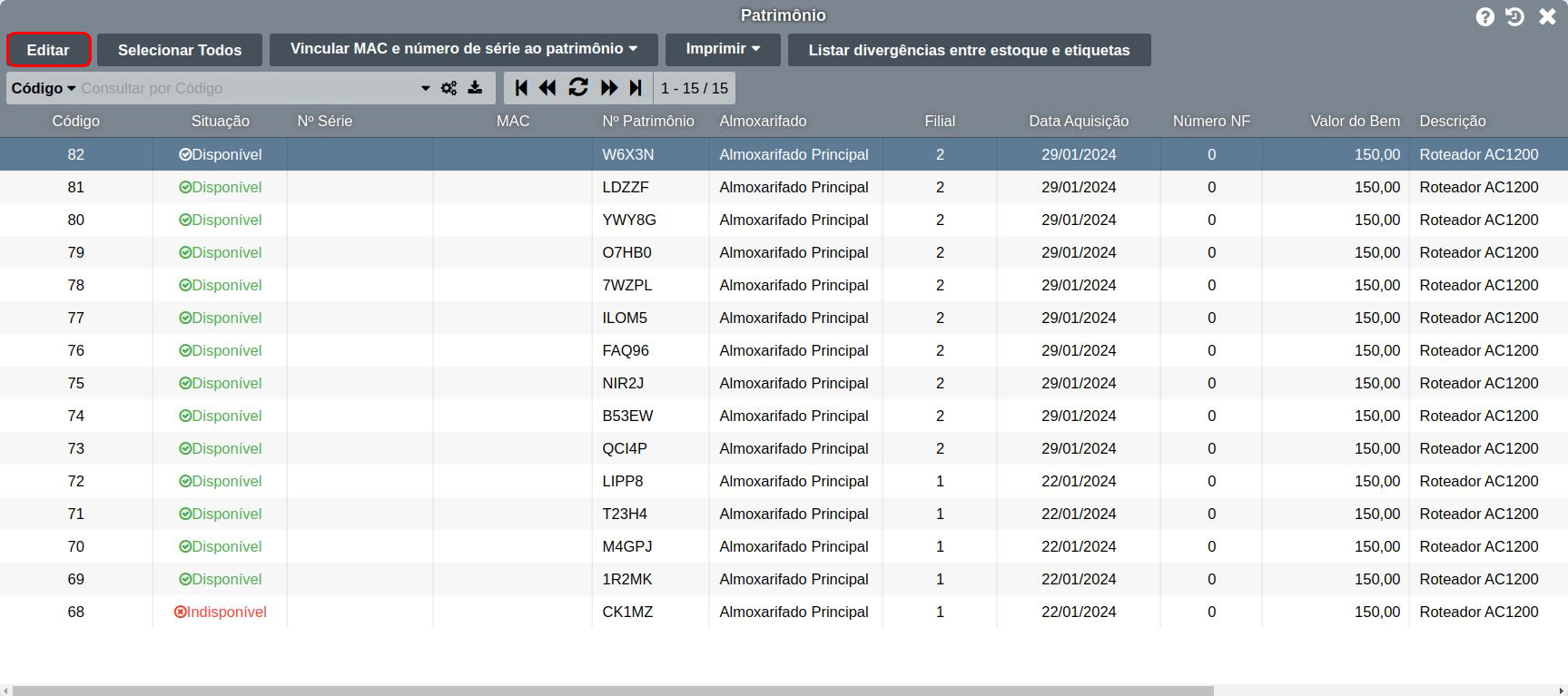Click the horizontal scrollbar thumb
This screenshot has width=1568, height=696.
tap(613, 691)
